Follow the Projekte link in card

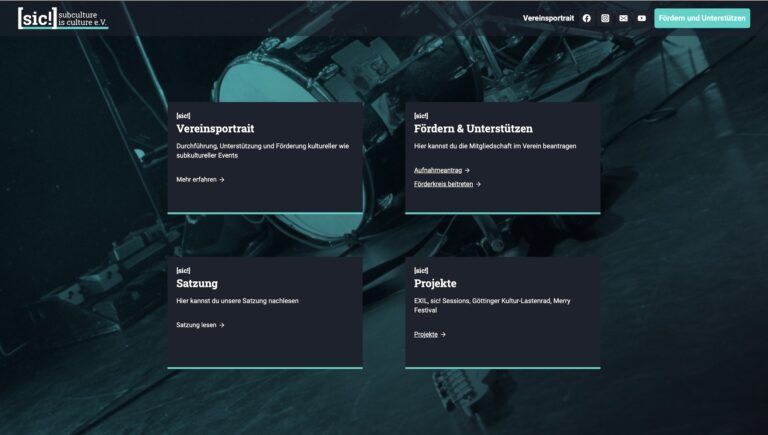pyautogui.click(x=425, y=334)
